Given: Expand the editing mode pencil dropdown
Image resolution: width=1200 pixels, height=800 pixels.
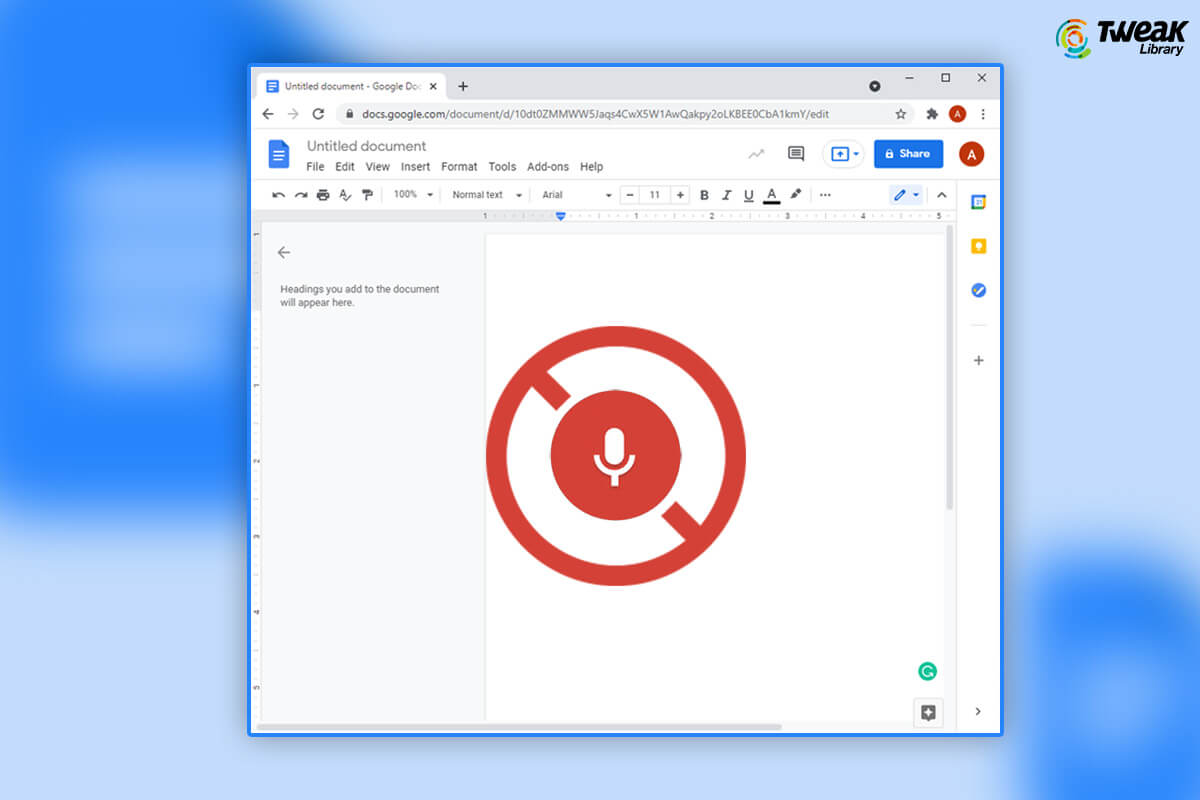Looking at the screenshot, I should click(914, 194).
